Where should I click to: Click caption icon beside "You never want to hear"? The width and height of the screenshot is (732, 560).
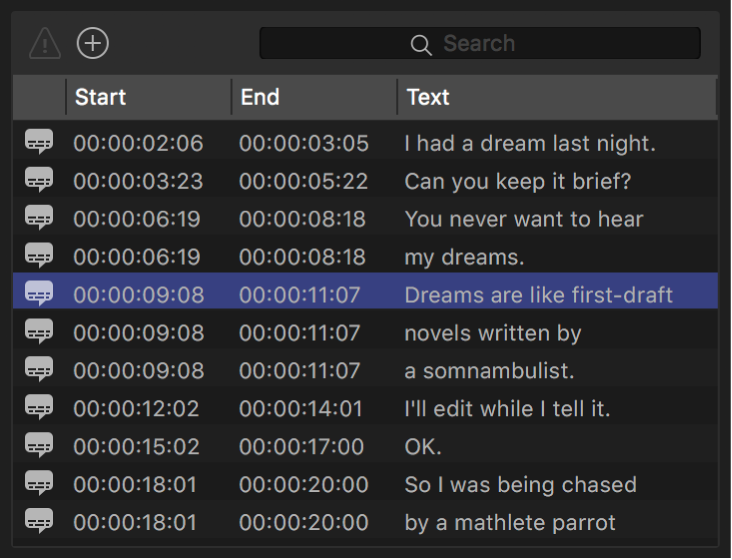[x=39, y=218]
